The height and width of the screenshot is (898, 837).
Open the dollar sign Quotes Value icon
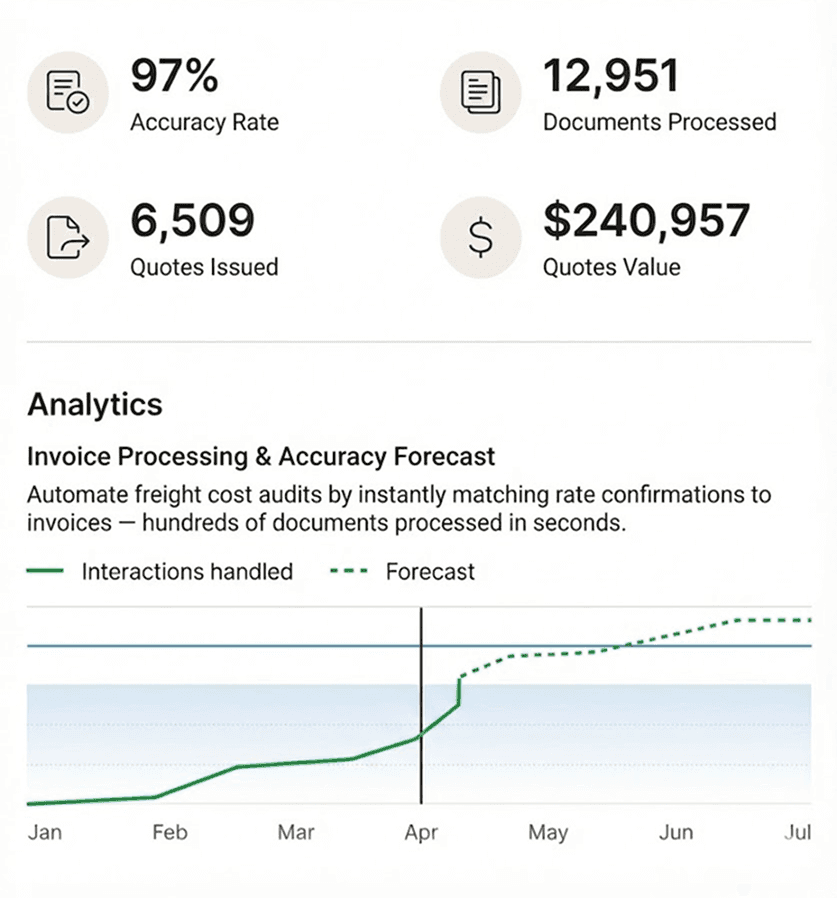[480, 237]
